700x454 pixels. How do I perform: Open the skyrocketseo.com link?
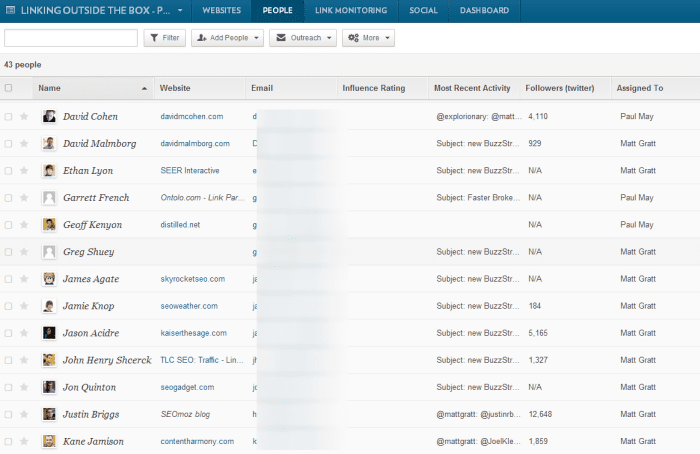[193, 279]
